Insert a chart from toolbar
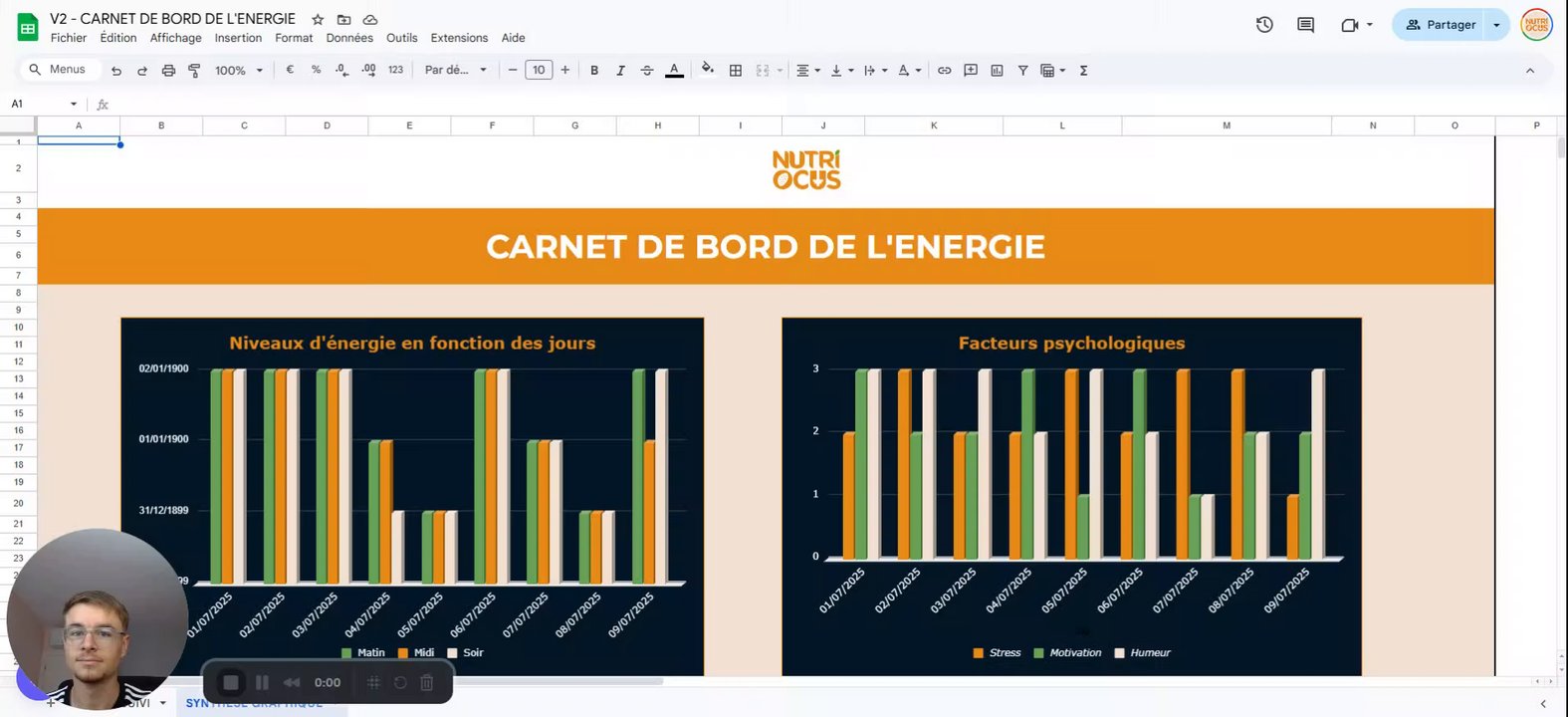Screen dimensions: 1568x717 [997, 71]
